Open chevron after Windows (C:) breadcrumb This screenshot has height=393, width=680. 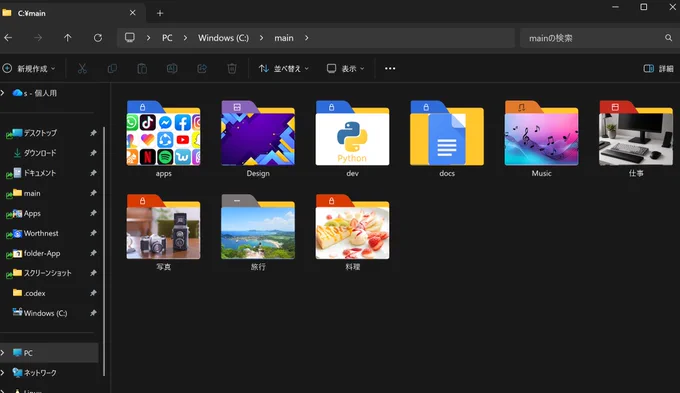tap(261, 38)
